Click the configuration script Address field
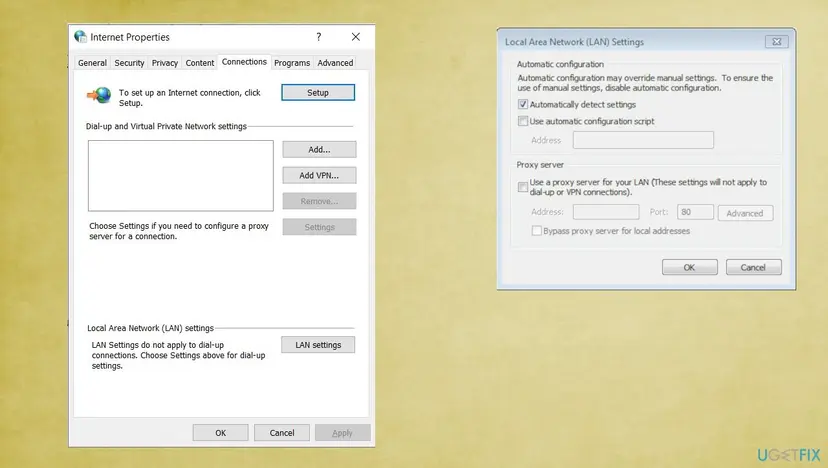Viewport: 828px width, 468px height. coord(643,140)
